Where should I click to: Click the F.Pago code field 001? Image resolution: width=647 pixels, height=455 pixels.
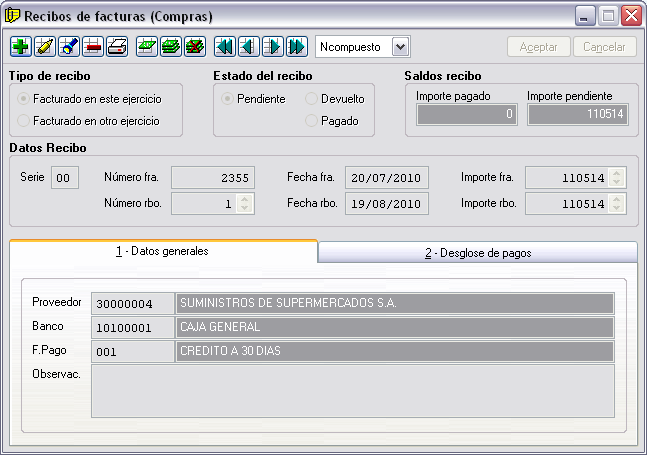(132, 351)
